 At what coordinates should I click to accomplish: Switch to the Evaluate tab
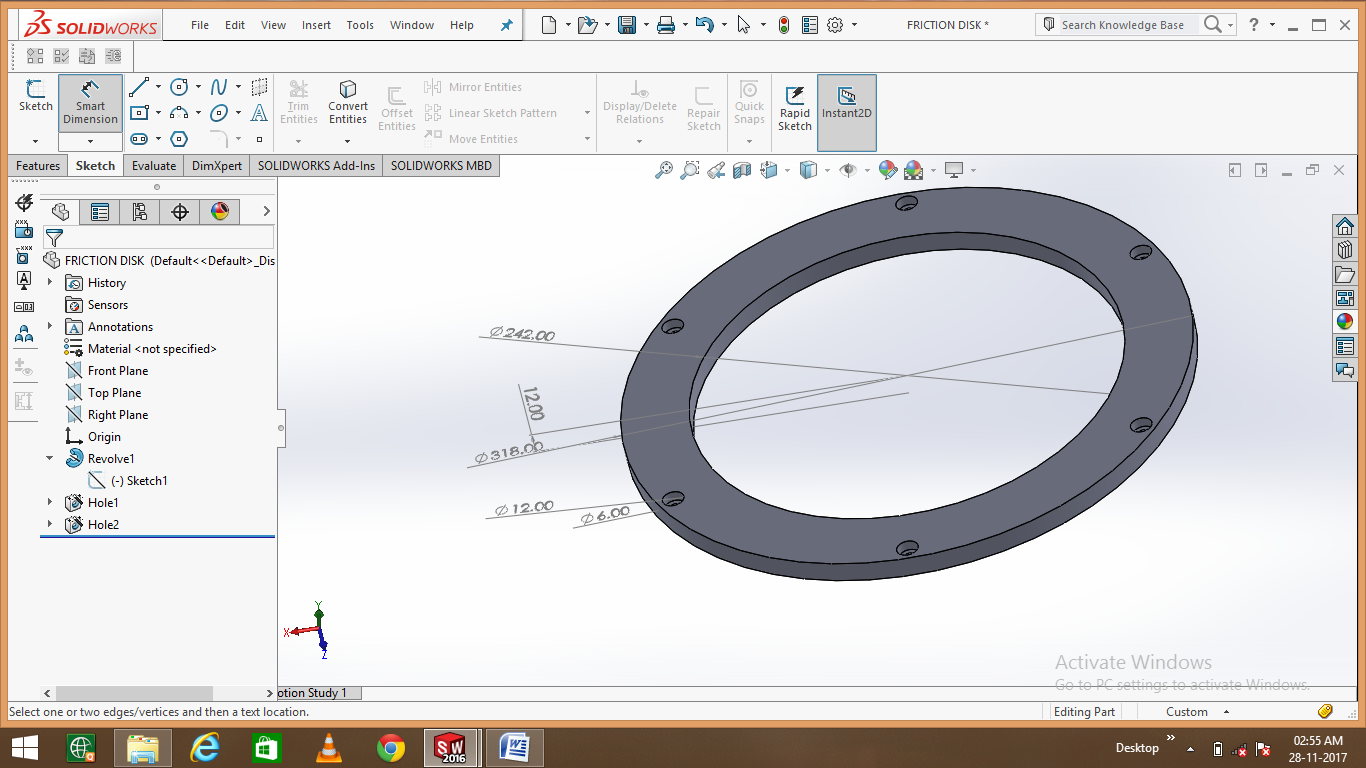click(x=153, y=165)
